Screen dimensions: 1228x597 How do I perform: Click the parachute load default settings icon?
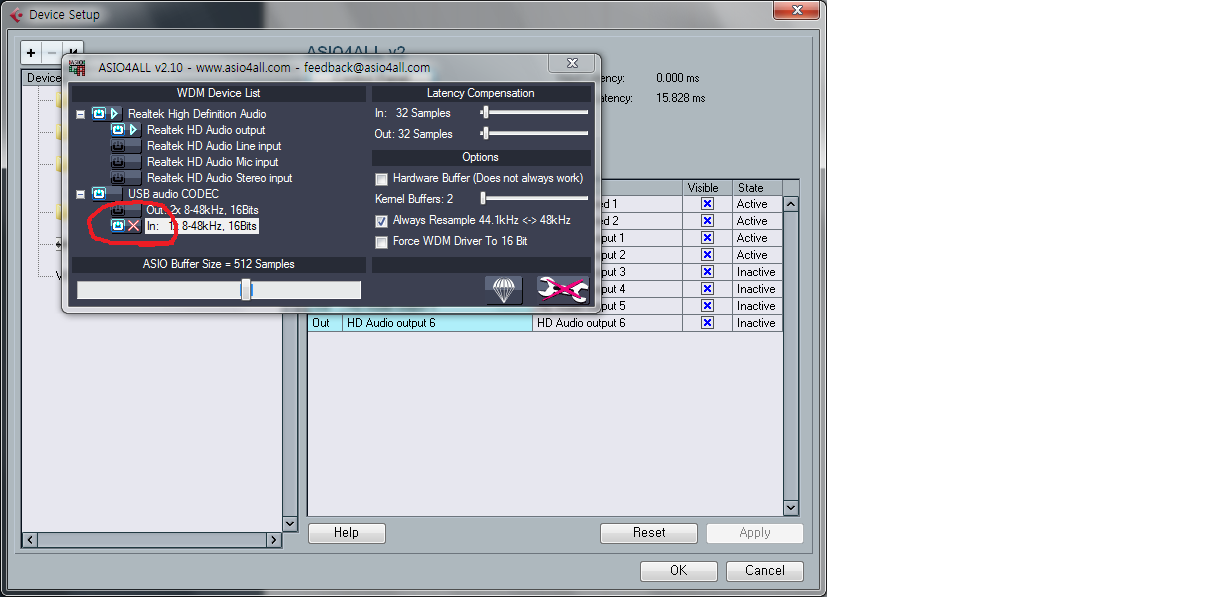[x=504, y=290]
